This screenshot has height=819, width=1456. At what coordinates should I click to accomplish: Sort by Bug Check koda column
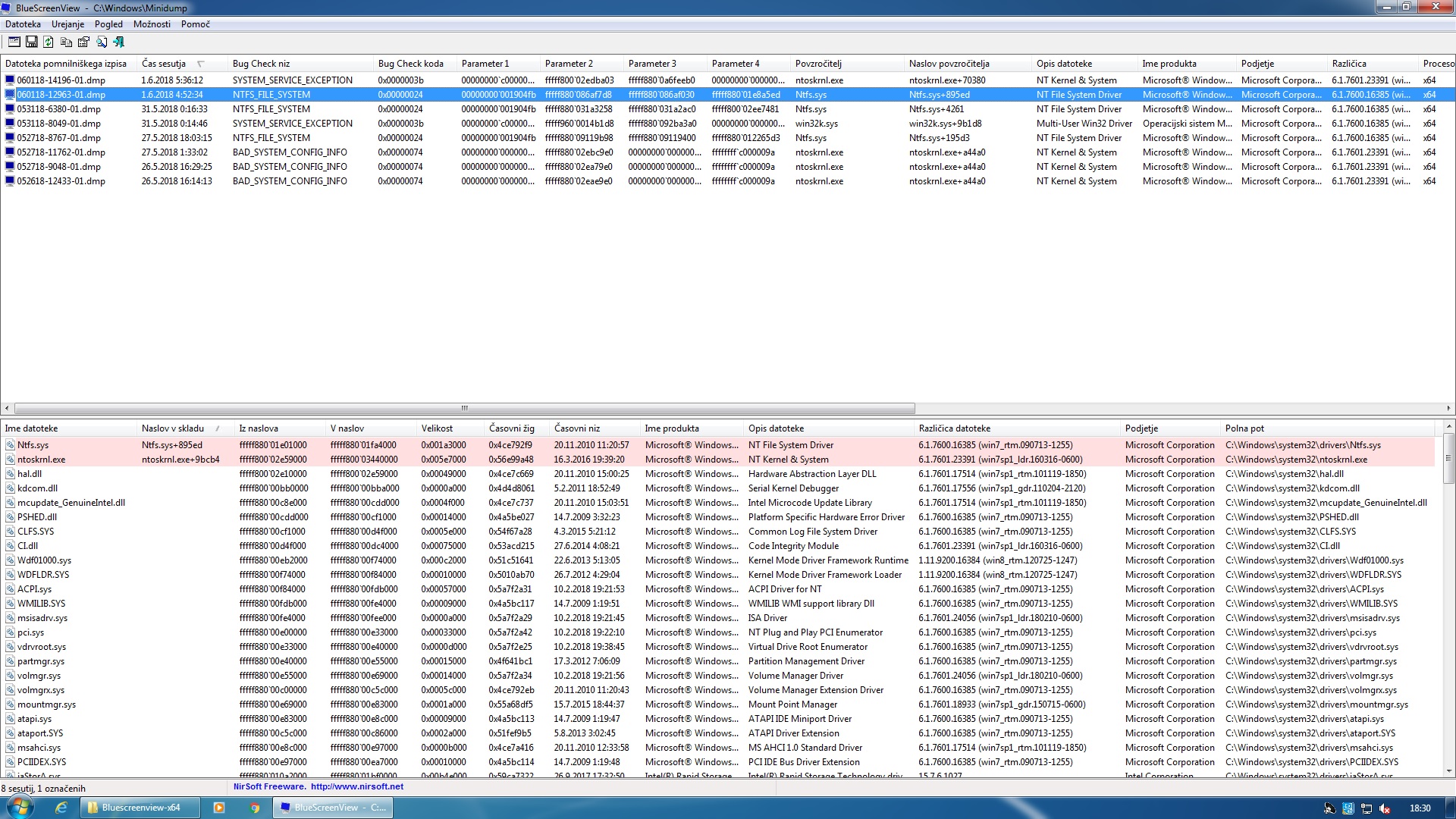(x=415, y=64)
